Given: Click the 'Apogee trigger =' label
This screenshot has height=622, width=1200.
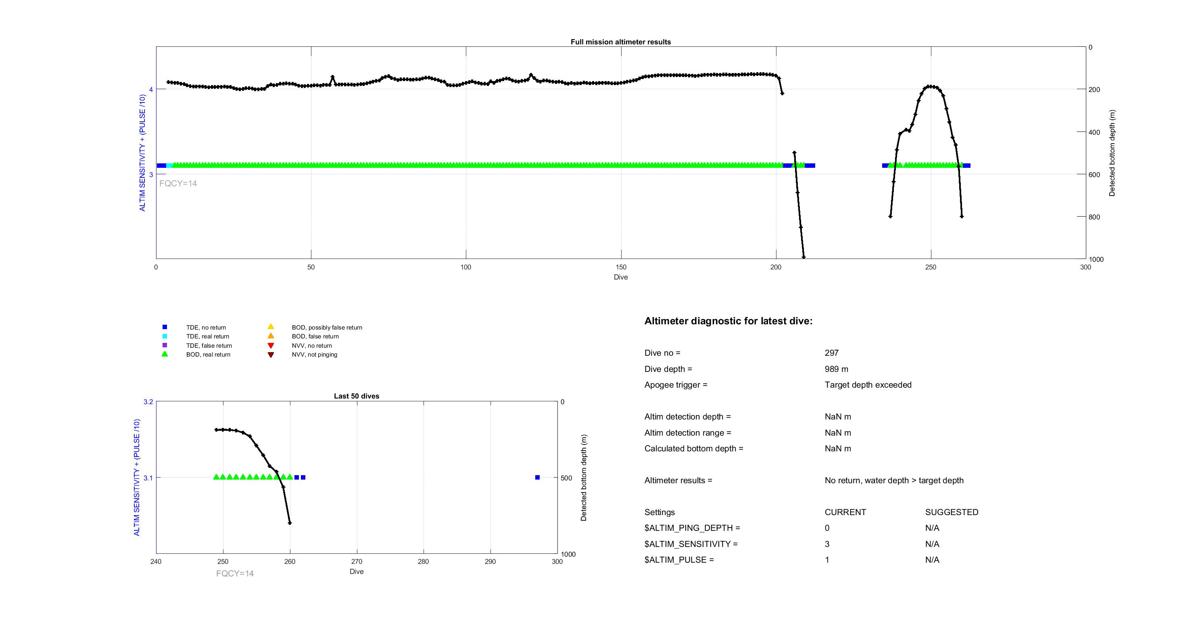Looking at the screenshot, I should [676, 385].
